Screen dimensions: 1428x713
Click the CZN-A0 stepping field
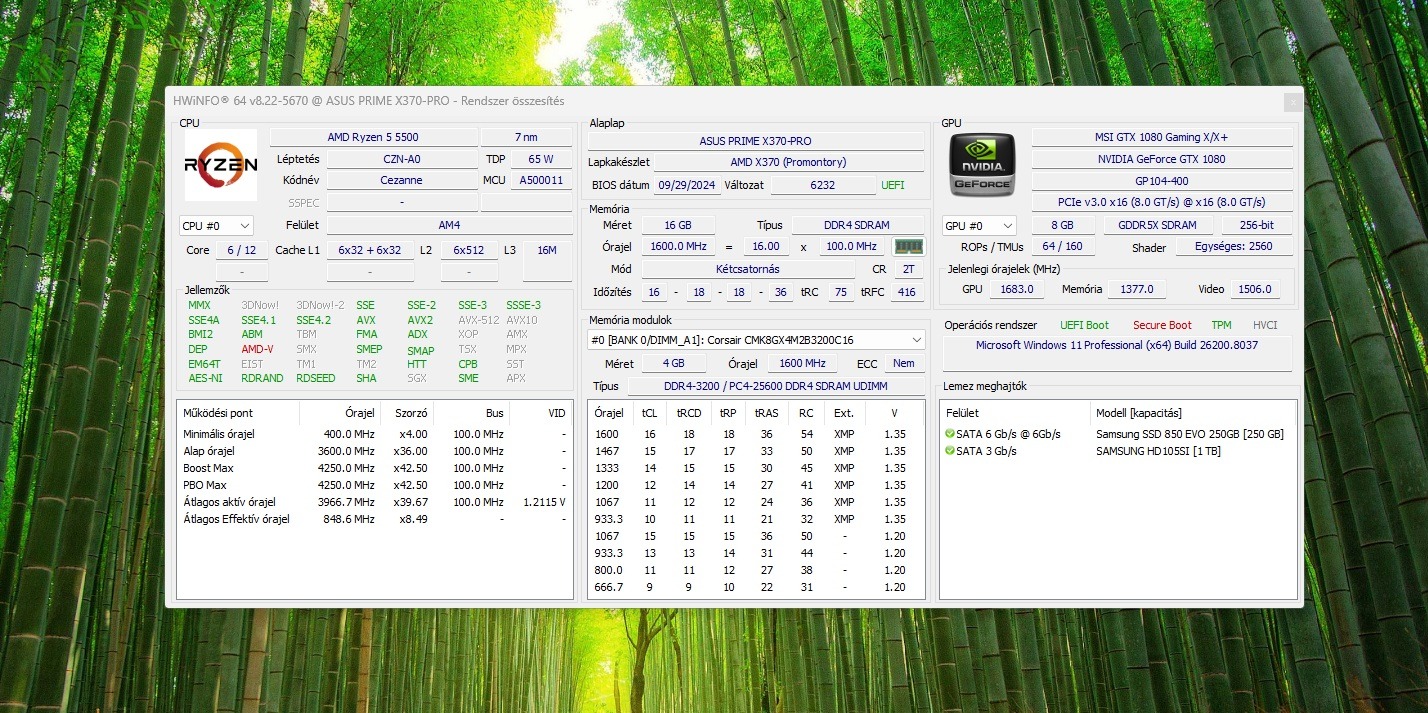(x=402, y=159)
